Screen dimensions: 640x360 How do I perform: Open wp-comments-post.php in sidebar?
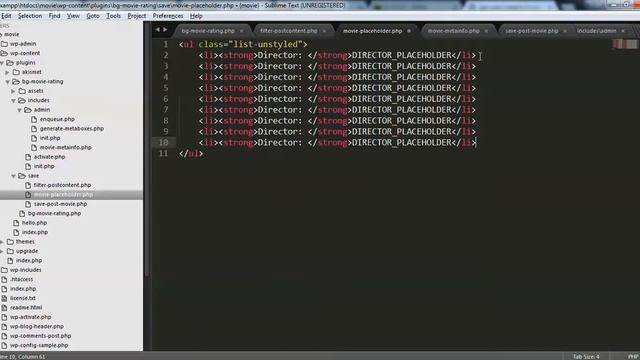pos(40,336)
